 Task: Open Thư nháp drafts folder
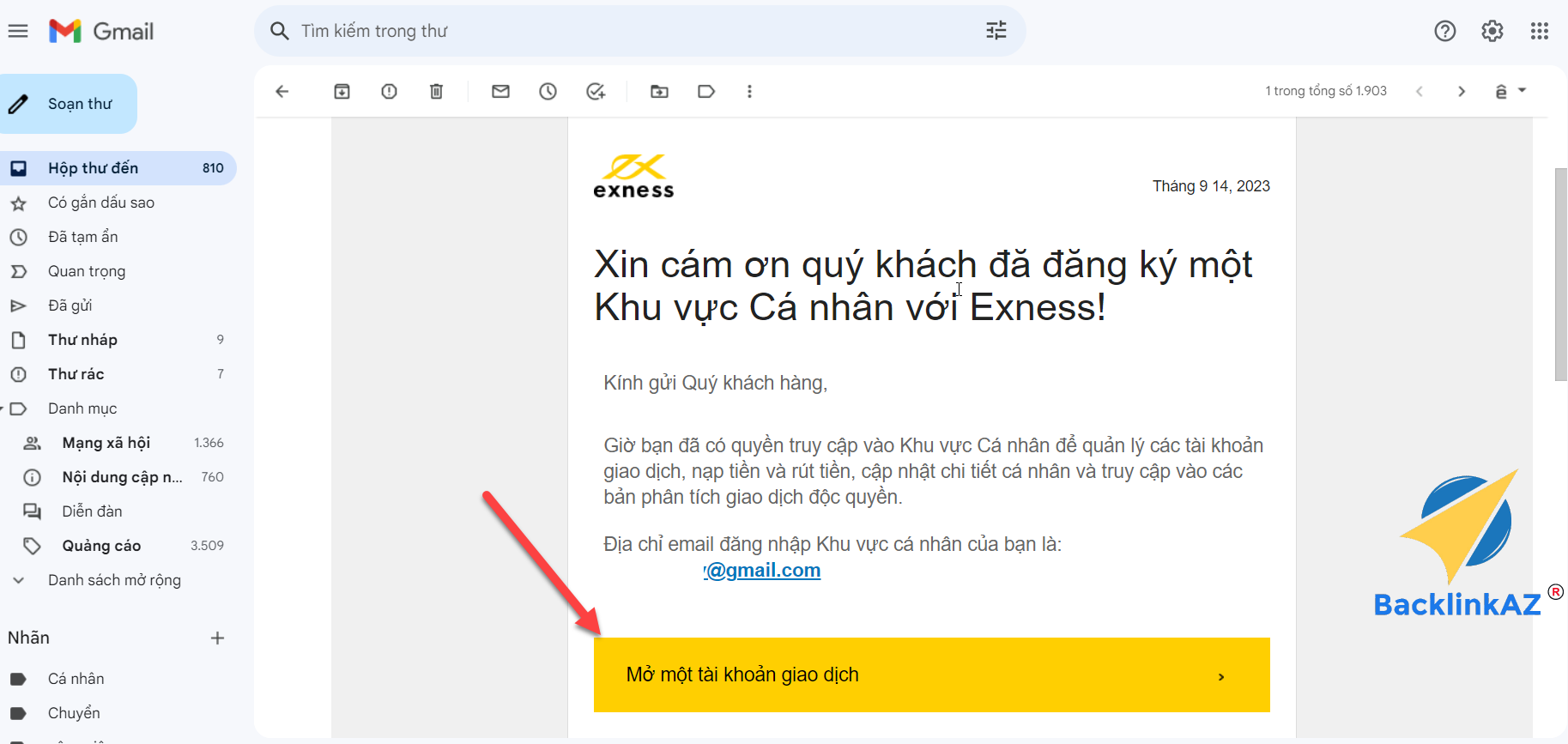coord(117,340)
